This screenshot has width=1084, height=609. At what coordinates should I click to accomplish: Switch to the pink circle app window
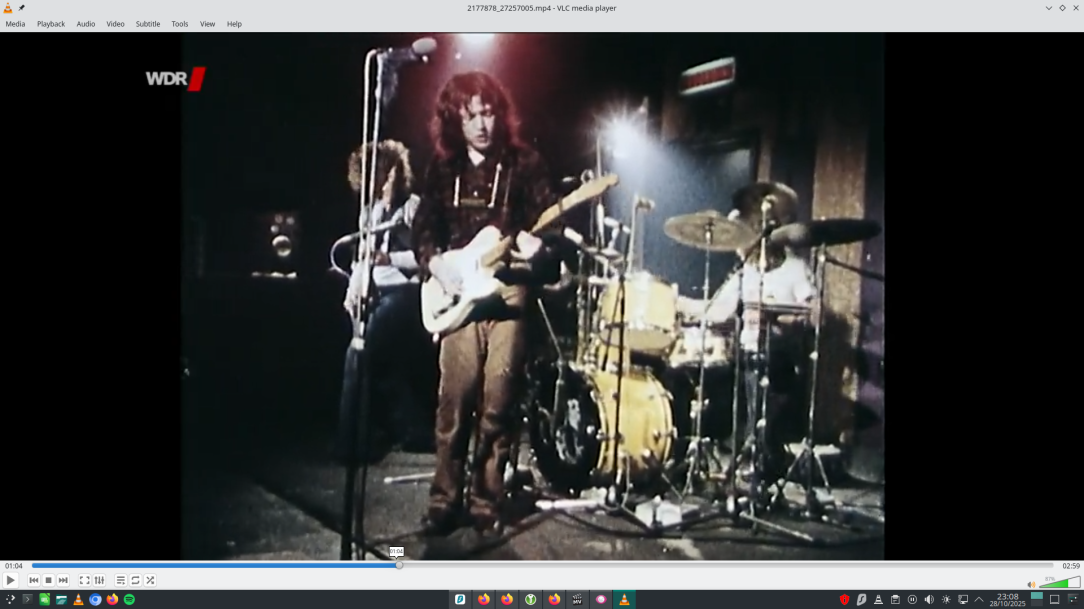click(x=601, y=599)
